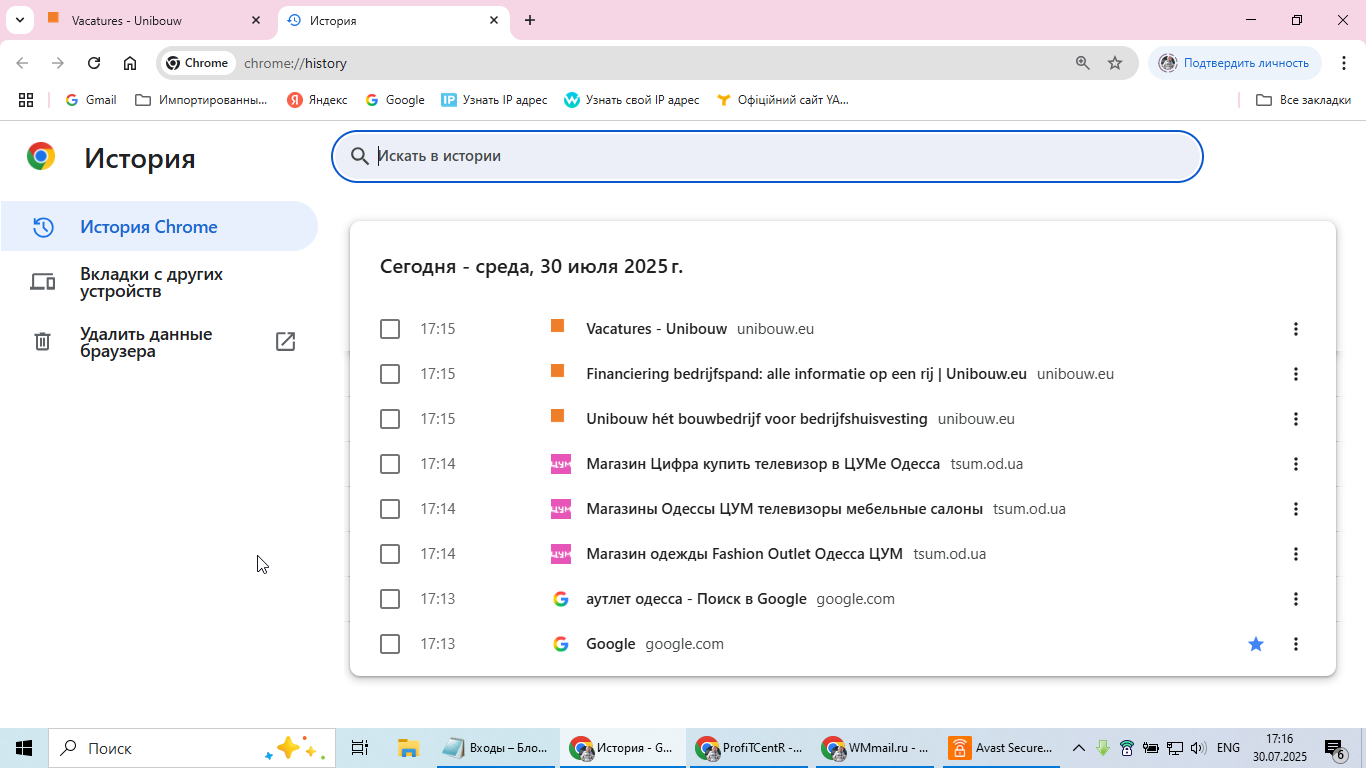
Task: Open File Explorer from the taskbar
Action: click(408, 748)
